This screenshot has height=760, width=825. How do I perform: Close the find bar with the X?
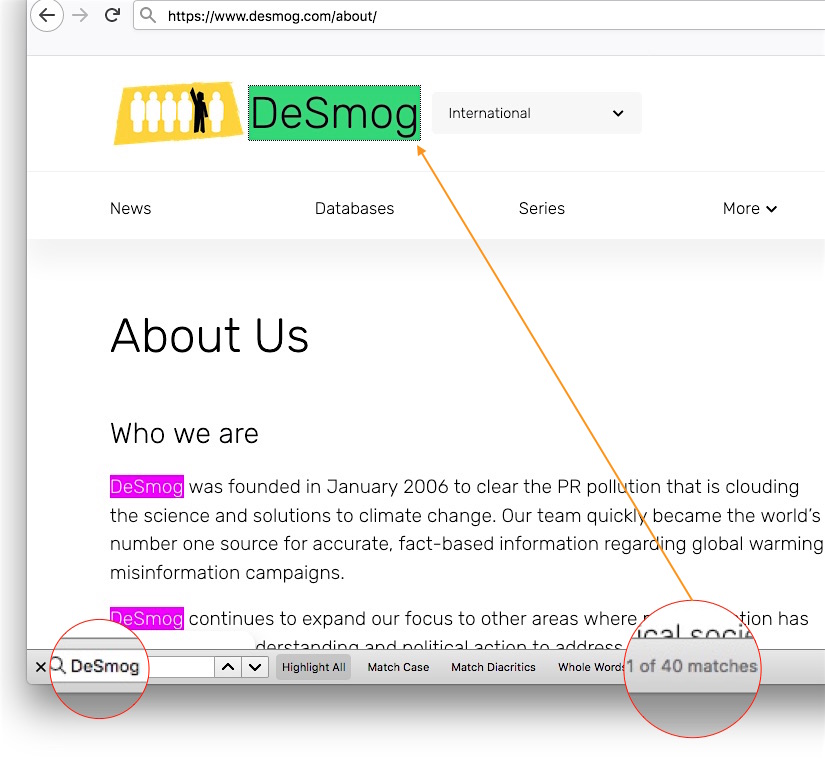pyautogui.click(x=41, y=667)
